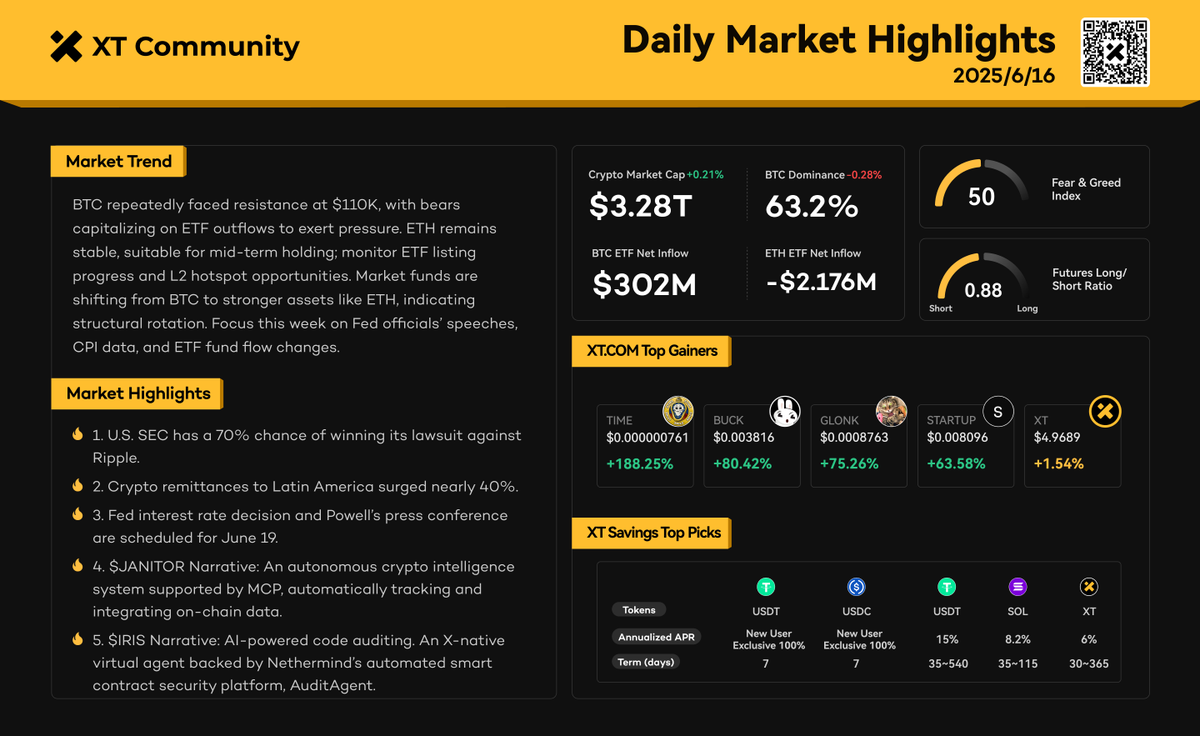Click the +1.54% gain for XT
This screenshot has width=1200, height=736.
tap(1059, 464)
